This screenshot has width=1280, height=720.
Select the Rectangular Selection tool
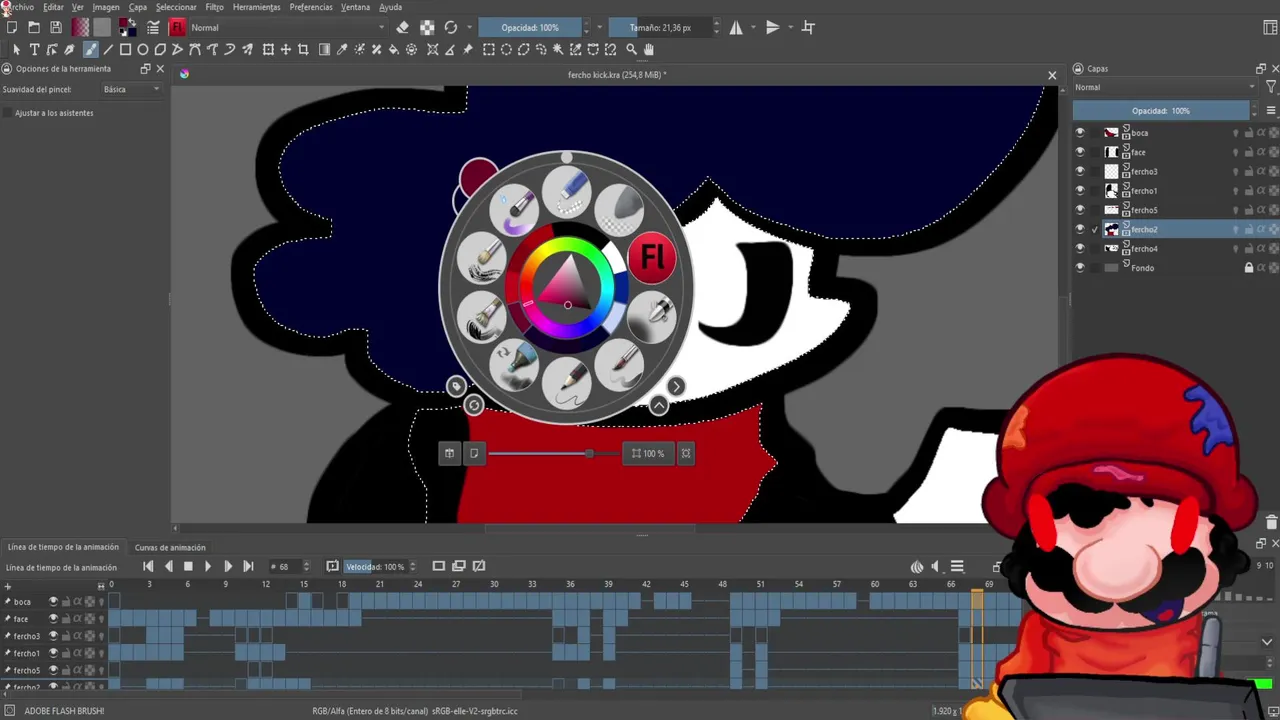(x=489, y=49)
